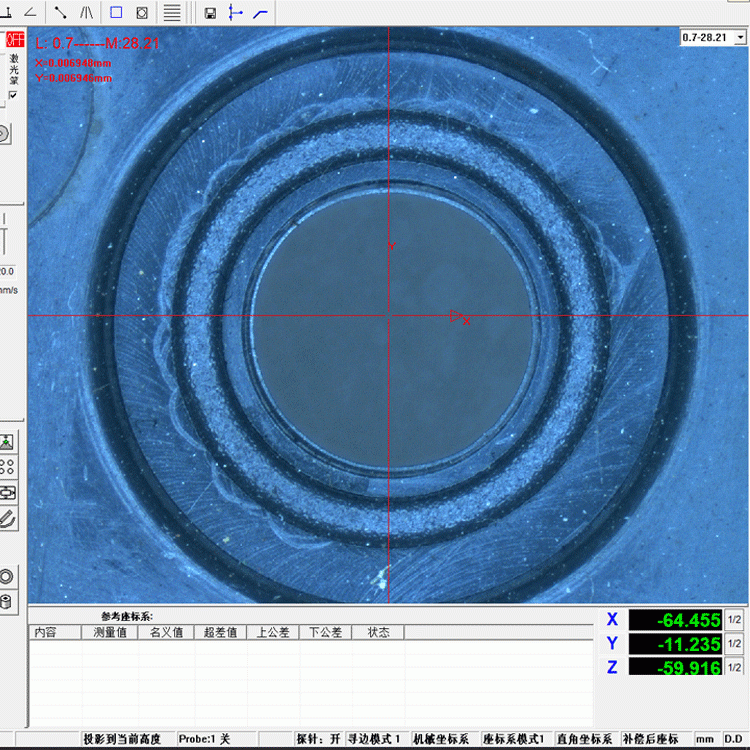This screenshot has width=750, height=750.
Task: Select the blue step-curve tool icon
Action: coord(261,13)
